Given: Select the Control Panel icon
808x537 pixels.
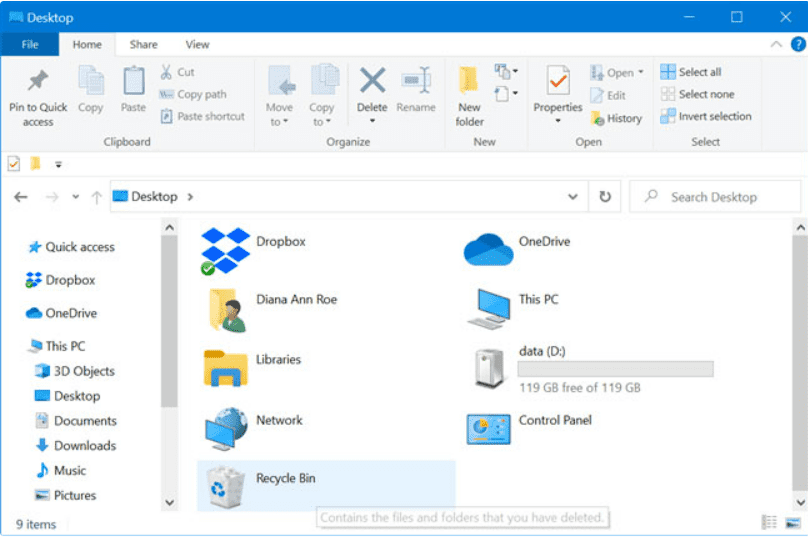Looking at the screenshot, I should [489, 429].
